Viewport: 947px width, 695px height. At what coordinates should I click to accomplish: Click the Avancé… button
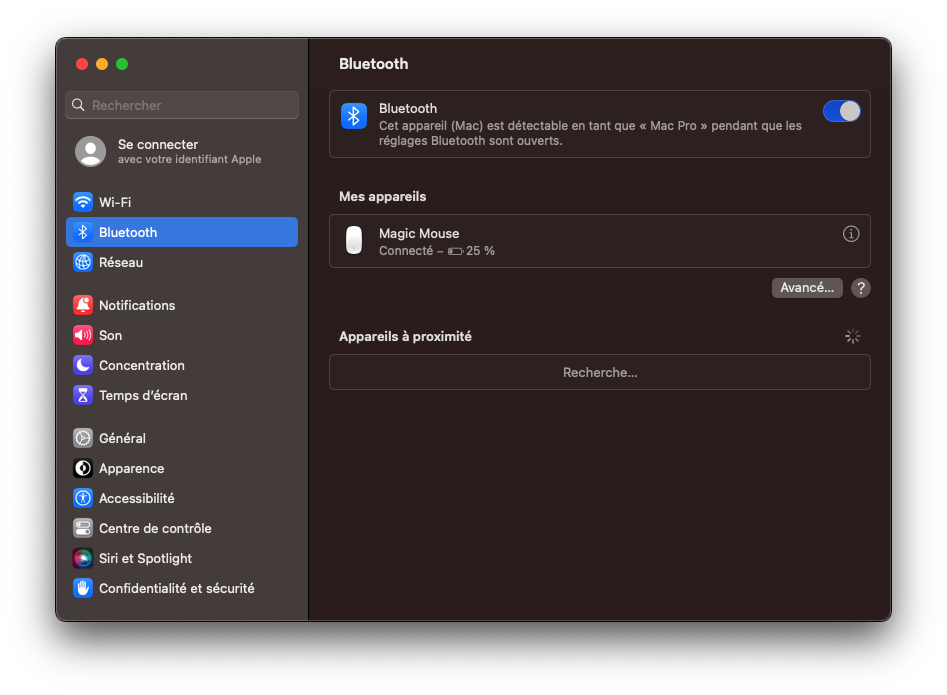click(x=807, y=288)
